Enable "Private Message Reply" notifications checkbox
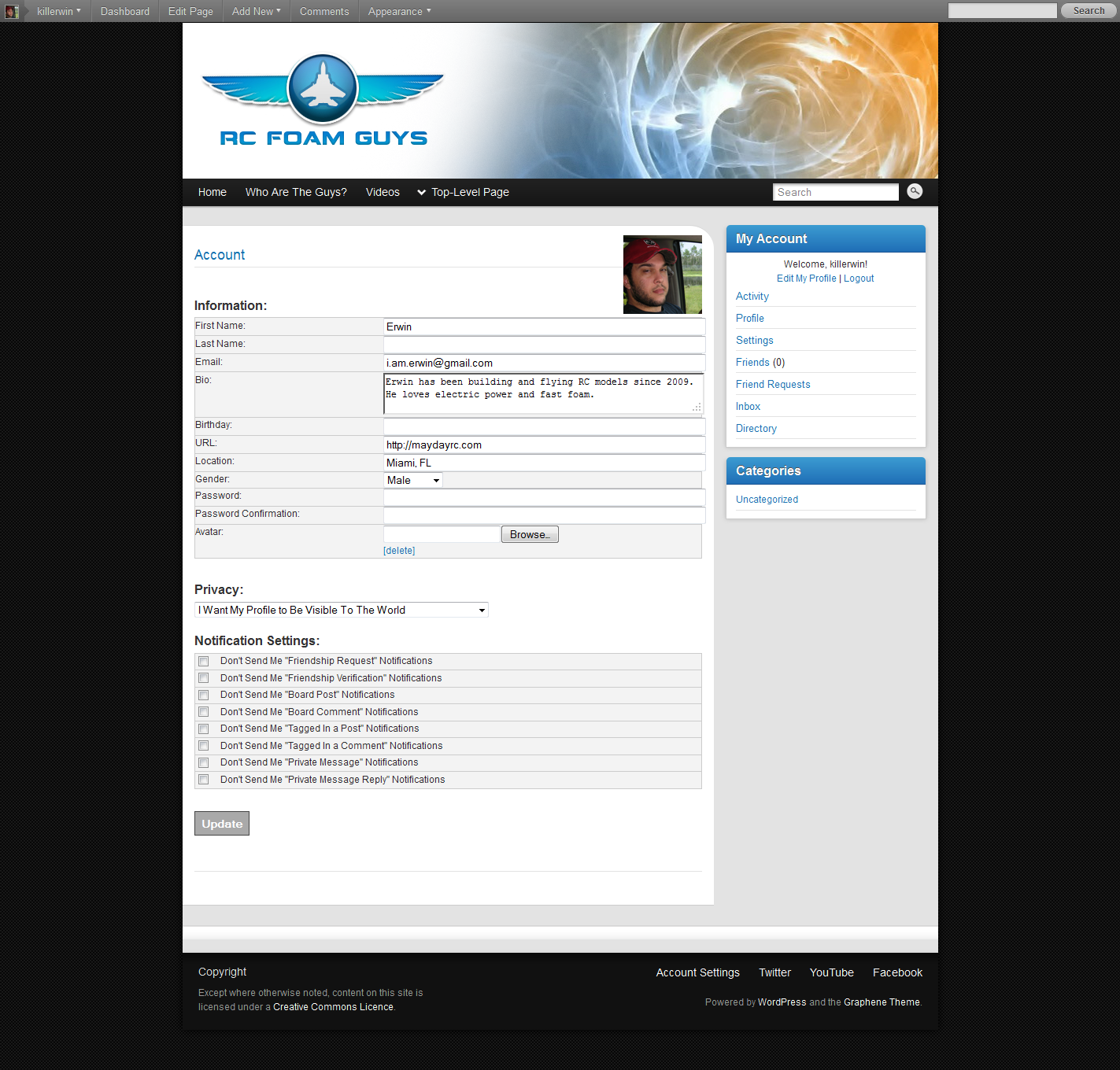 coord(204,780)
